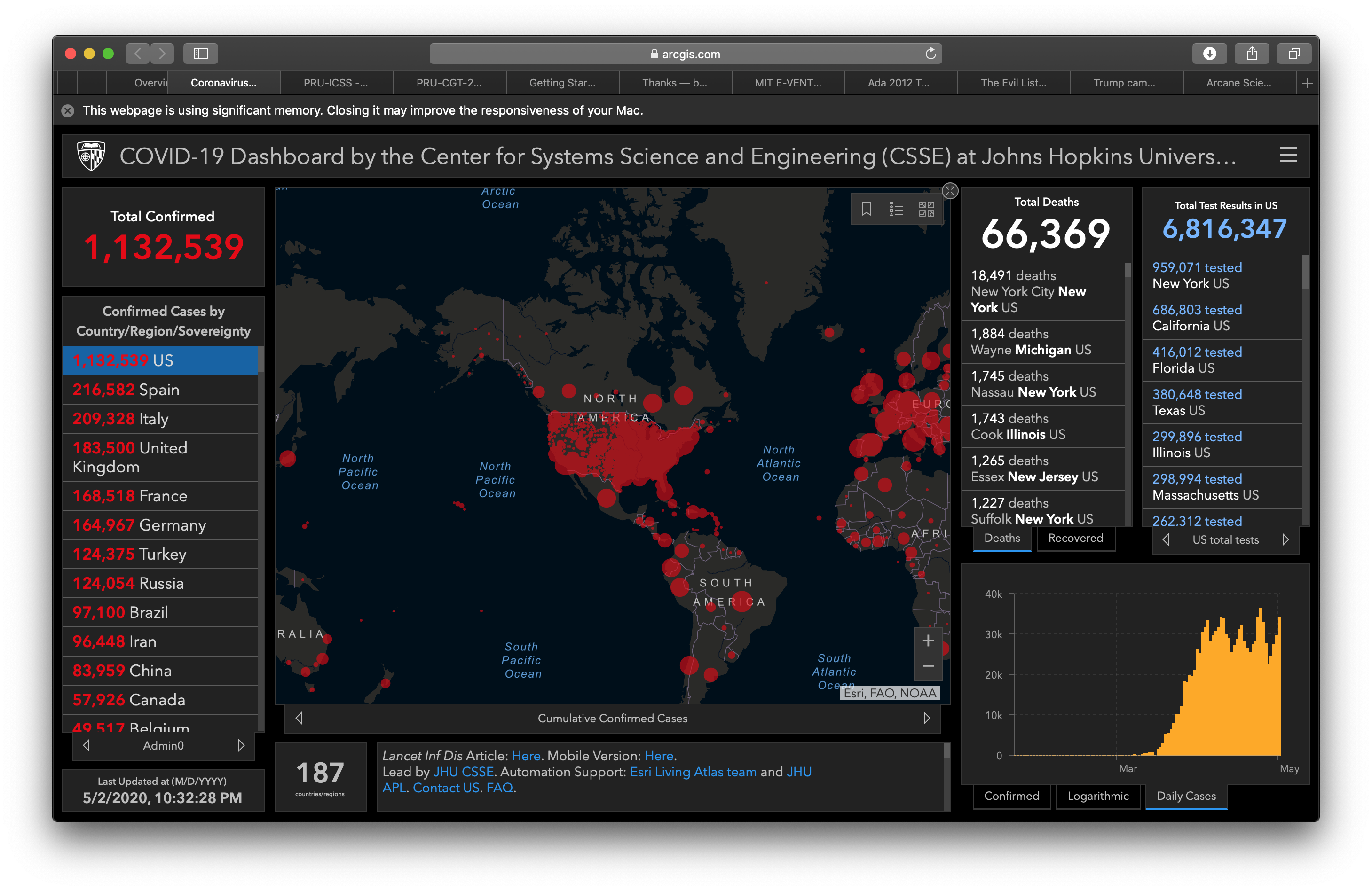Click the arcgis.com address bar
Image resolution: width=1372 pixels, height=891 pixels.
tap(686, 54)
